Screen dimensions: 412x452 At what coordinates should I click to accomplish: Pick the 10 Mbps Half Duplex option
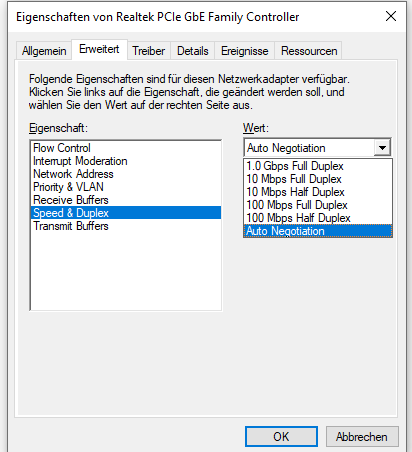pyautogui.click(x=318, y=192)
